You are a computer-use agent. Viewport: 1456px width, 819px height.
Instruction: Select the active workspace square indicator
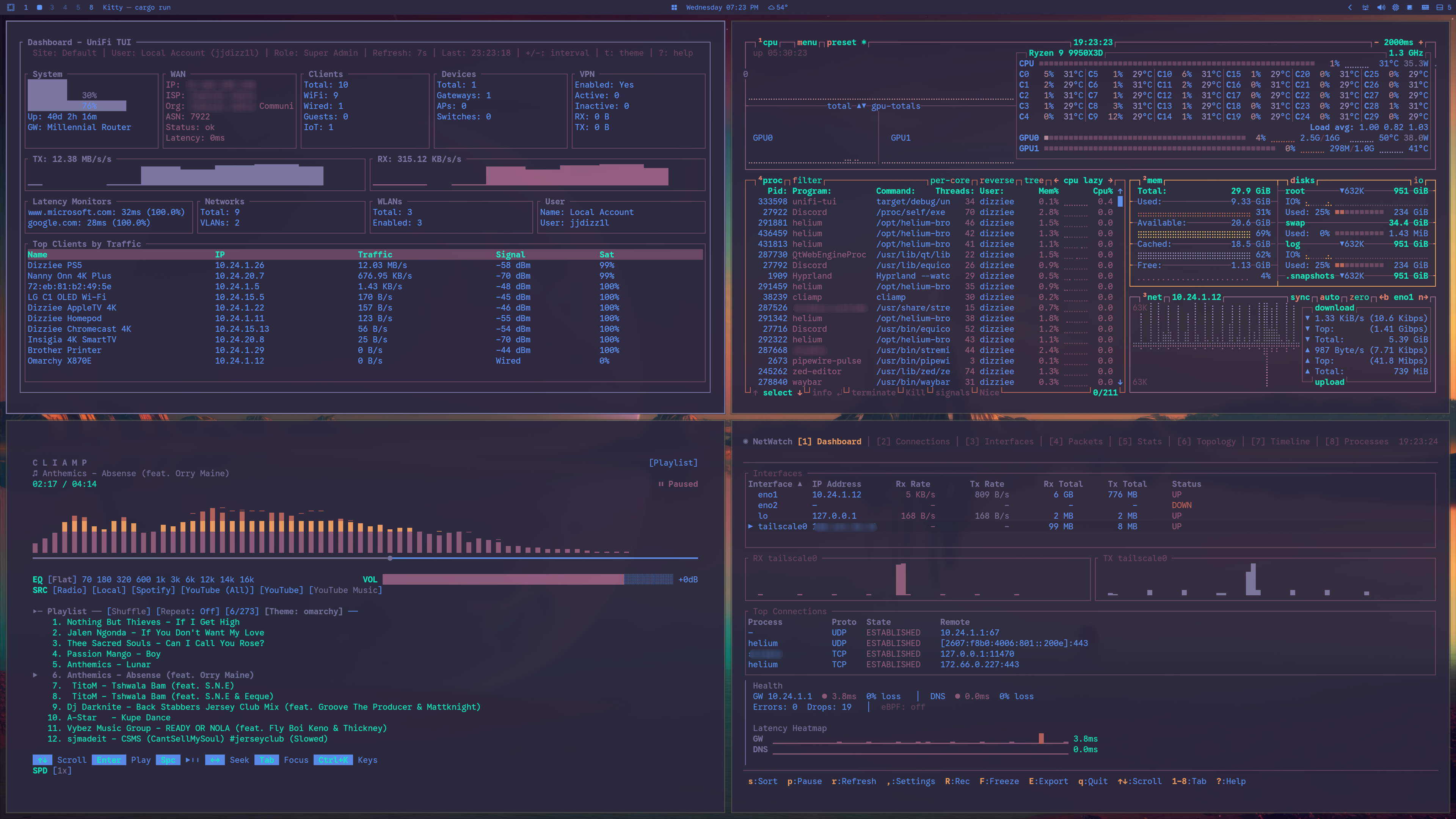(x=39, y=7)
